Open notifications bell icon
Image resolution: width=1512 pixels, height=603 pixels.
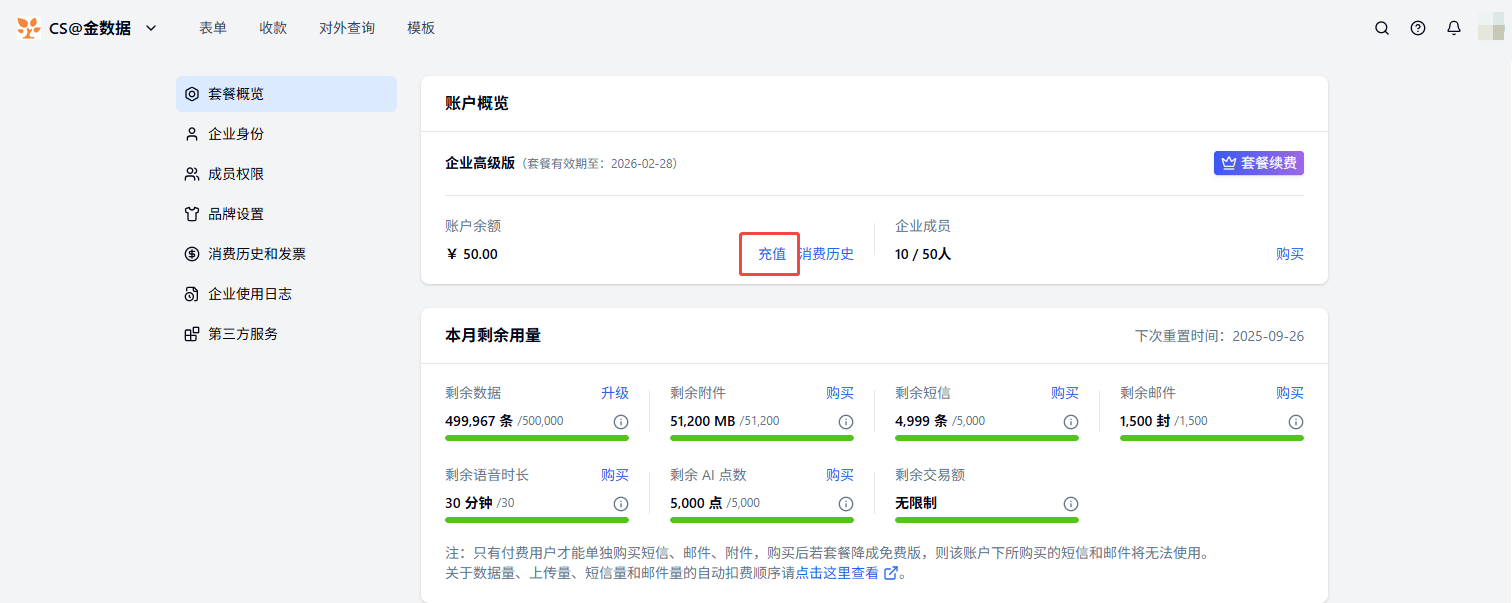pos(1454,28)
